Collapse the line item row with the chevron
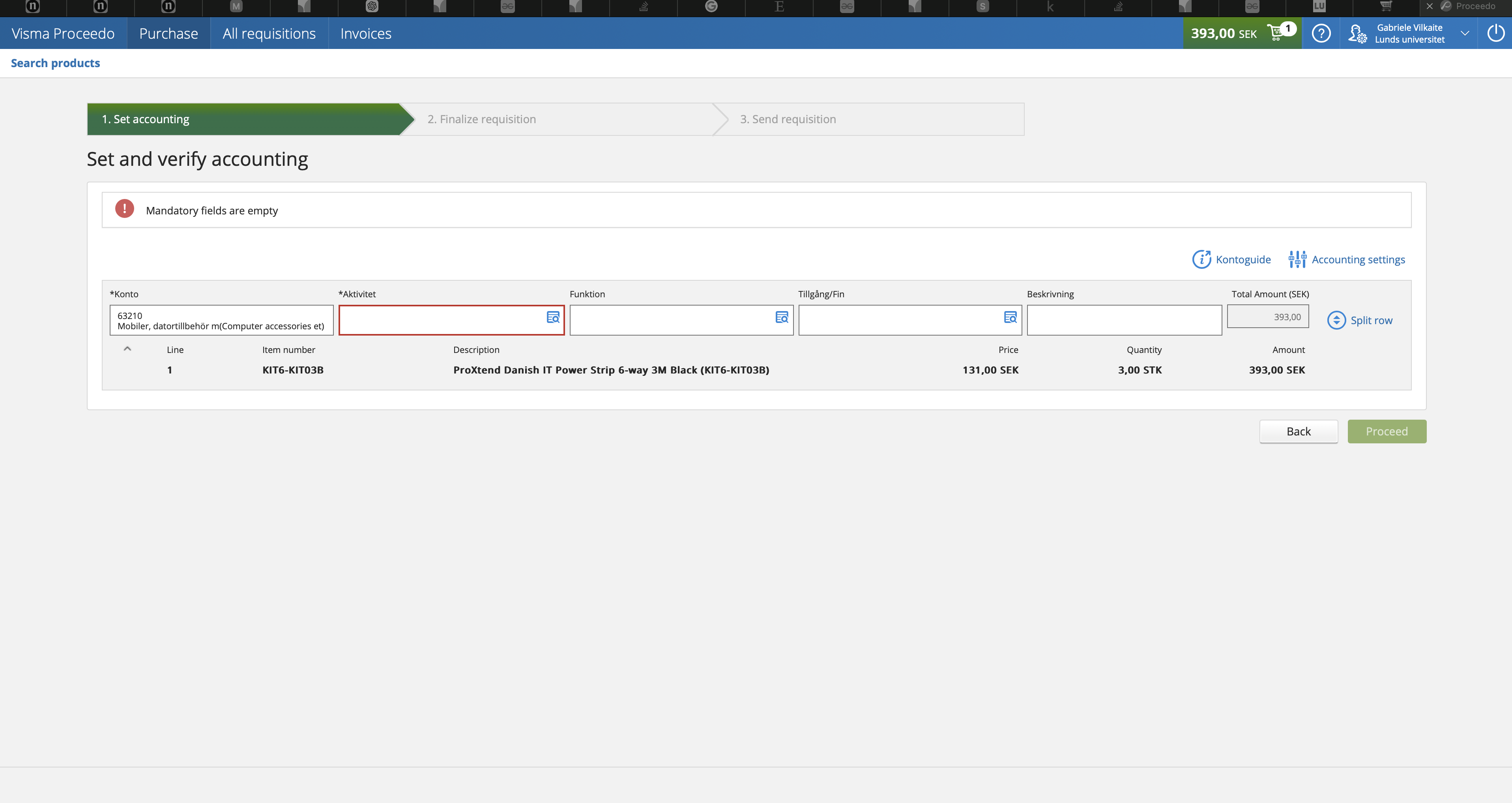Screen dimensions: 1512x803 click(127, 349)
